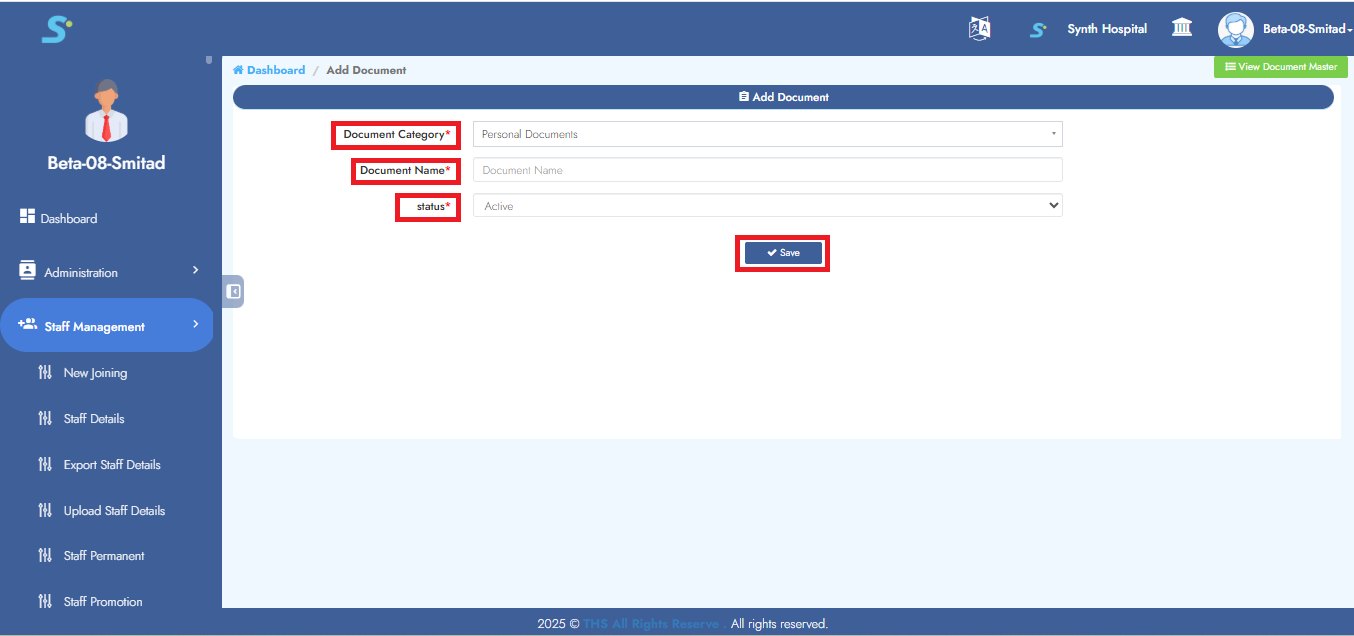1354x636 pixels.
Task: Click the bank building icon in header
Action: [x=1181, y=28]
